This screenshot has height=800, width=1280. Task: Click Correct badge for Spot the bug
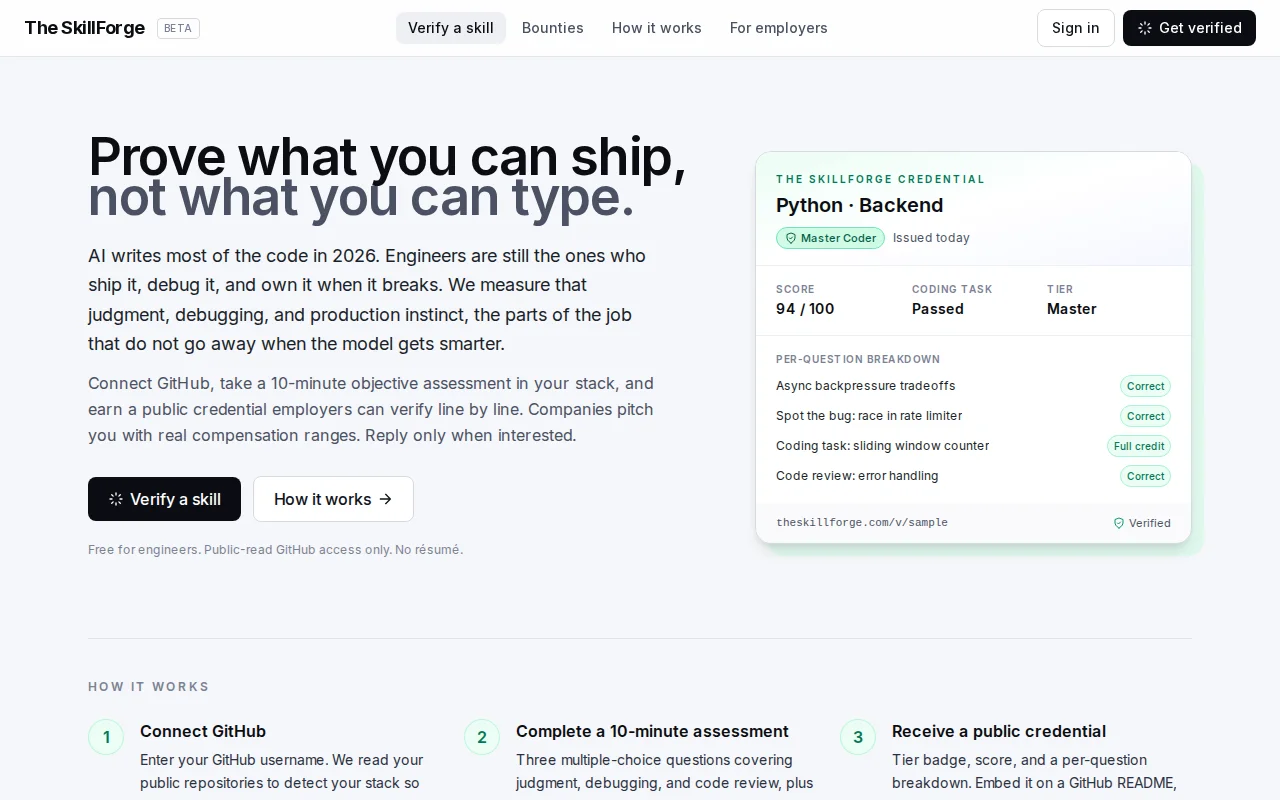1145,416
